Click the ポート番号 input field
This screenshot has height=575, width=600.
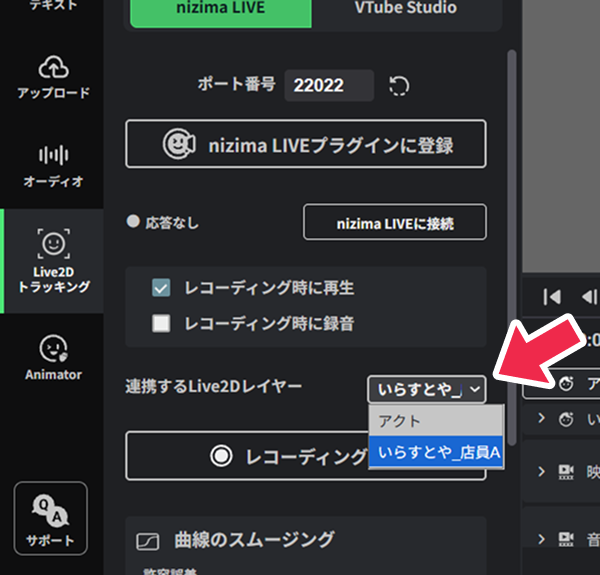coord(328,86)
